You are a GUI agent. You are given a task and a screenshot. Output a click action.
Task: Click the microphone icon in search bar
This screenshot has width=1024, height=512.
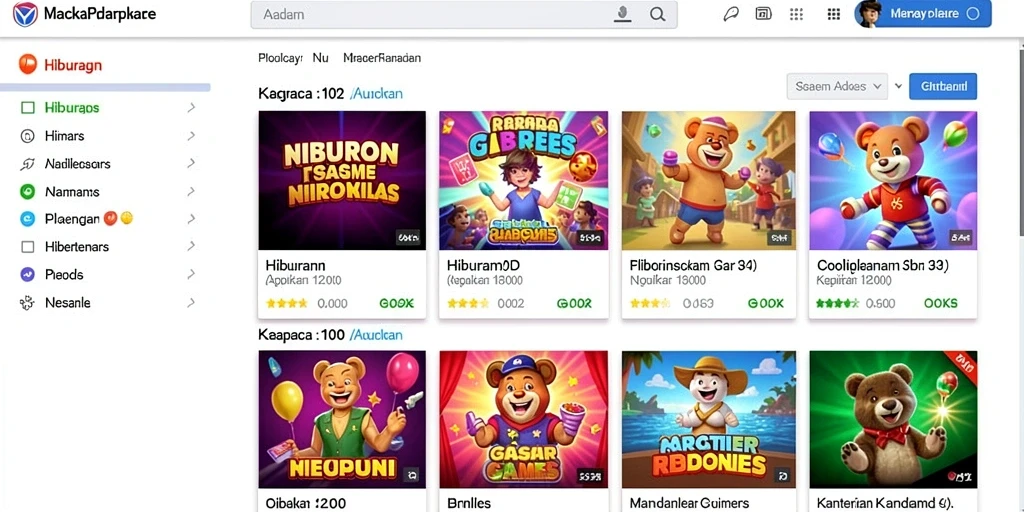point(623,14)
